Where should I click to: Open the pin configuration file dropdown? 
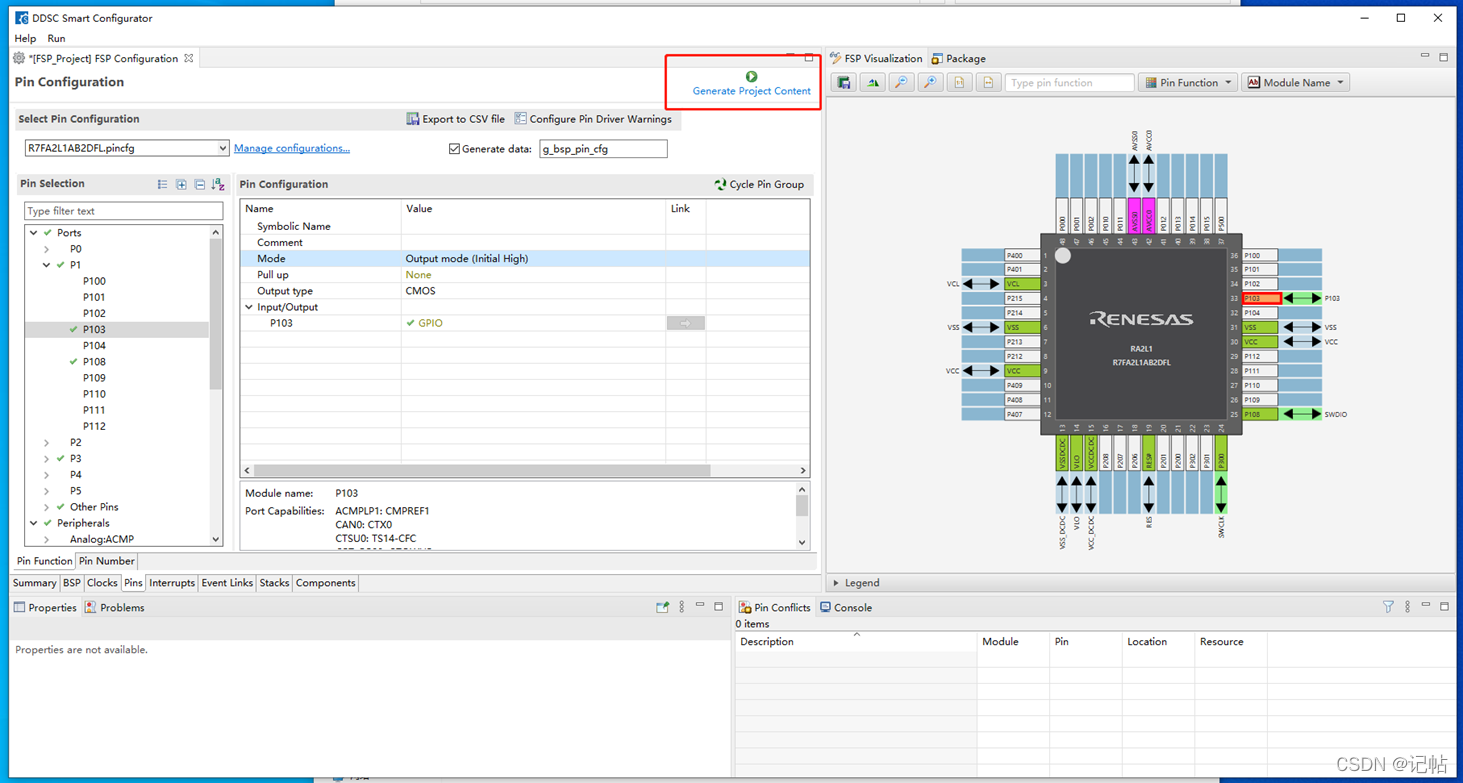222,148
